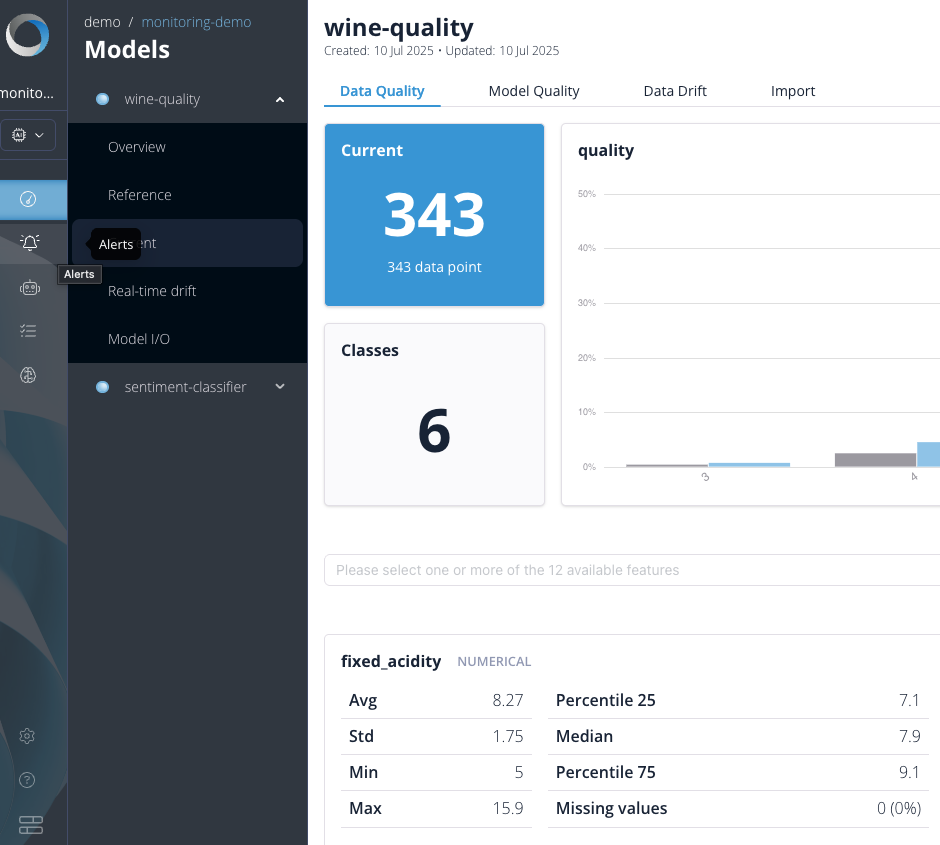
Task: Click the gray bar for class 4
Action: click(875, 460)
